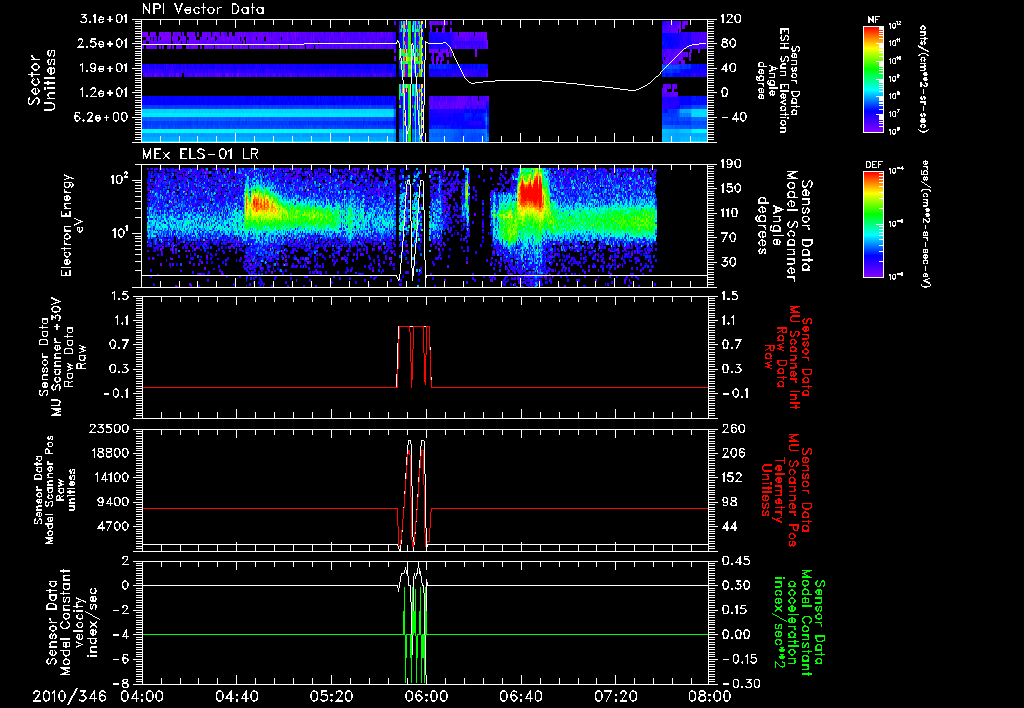Click the 06:40 time axis label

520,697
